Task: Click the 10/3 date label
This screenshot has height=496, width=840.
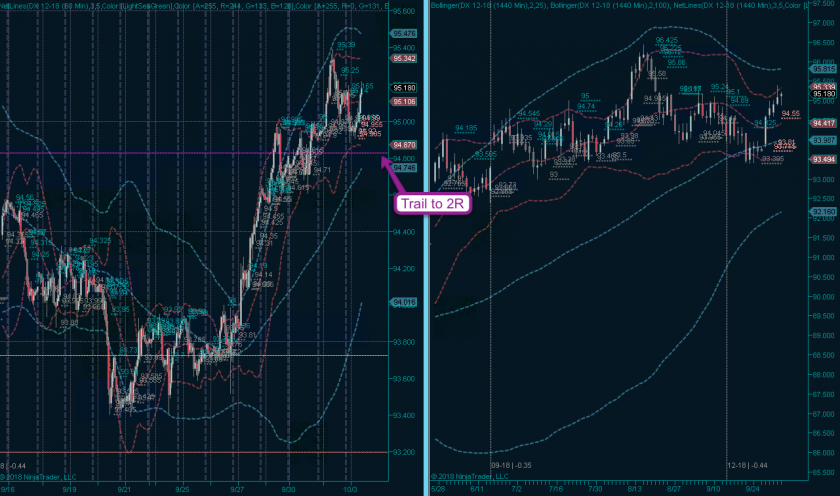Action: (350, 489)
